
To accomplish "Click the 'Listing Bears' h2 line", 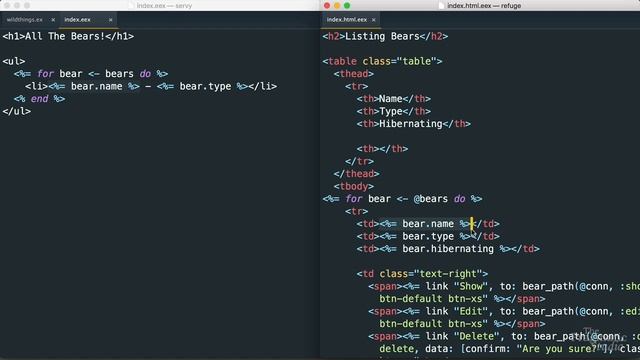I will coord(385,36).
